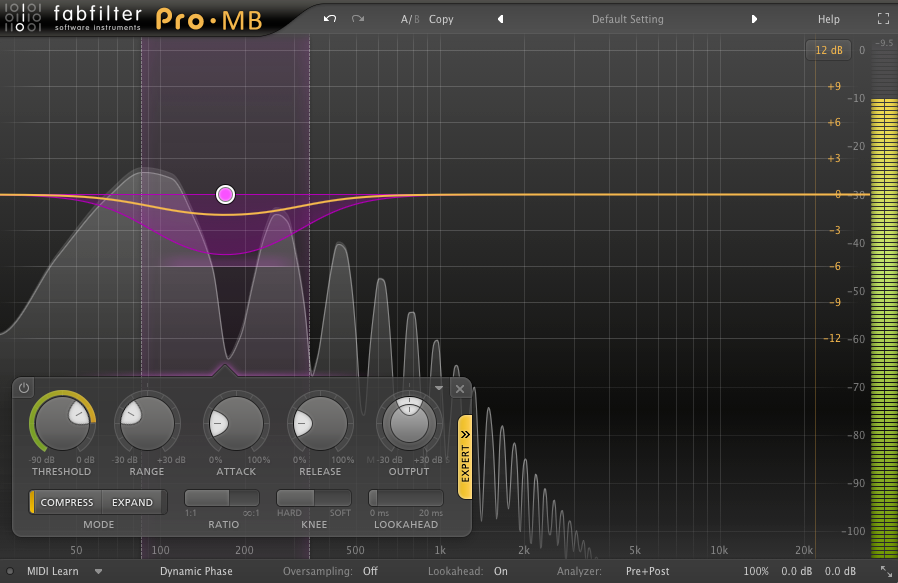Change Oversampling Off setting
The height and width of the screenshot is (583, 898).
click(370, 571)
